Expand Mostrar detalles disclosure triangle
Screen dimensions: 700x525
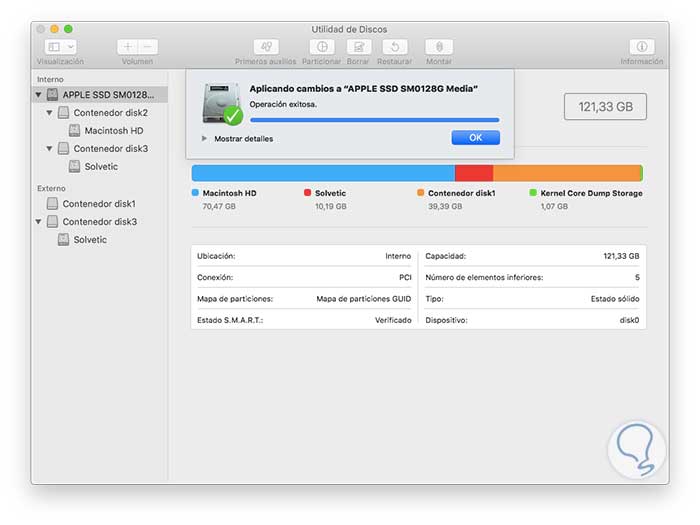204,139
